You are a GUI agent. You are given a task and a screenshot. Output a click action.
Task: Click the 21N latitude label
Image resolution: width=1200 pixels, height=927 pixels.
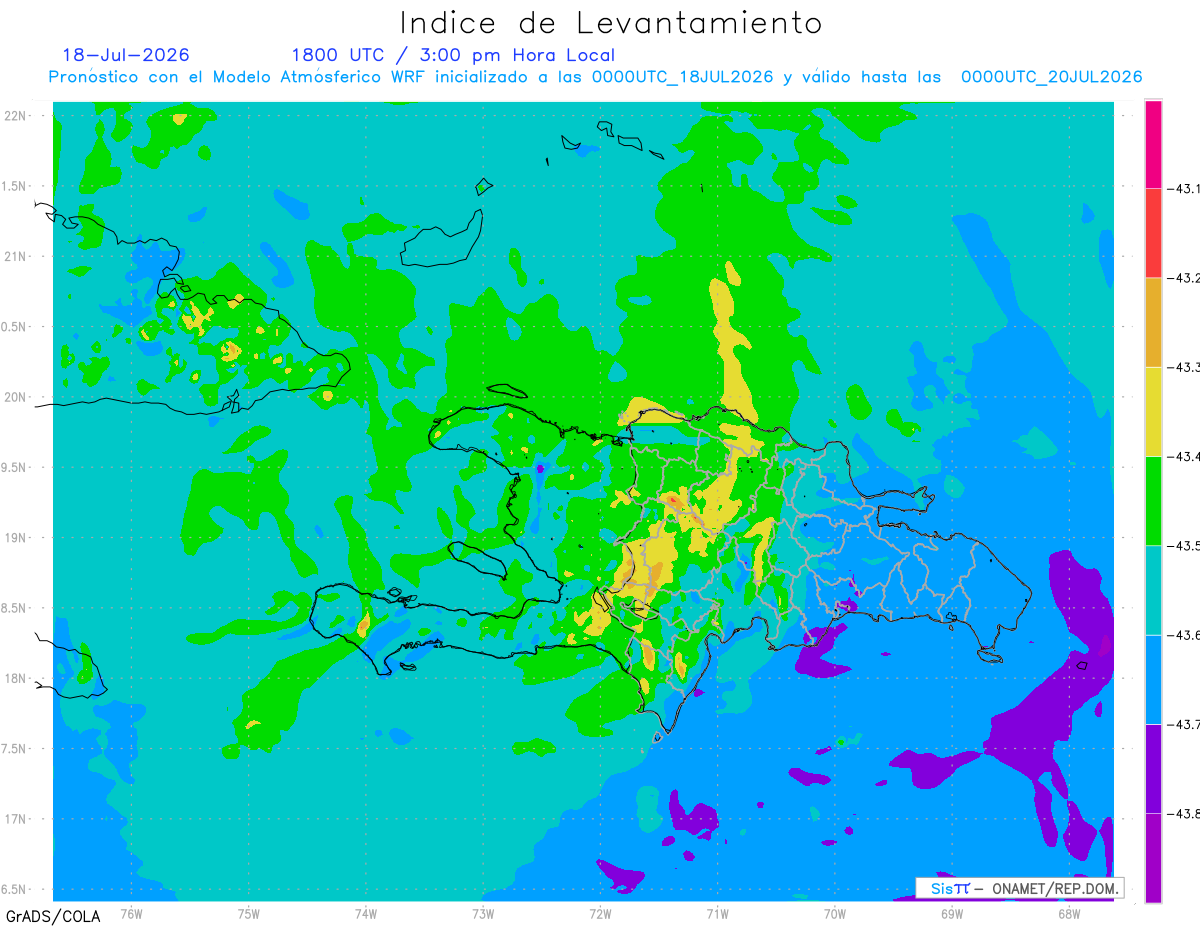point(16,256)
